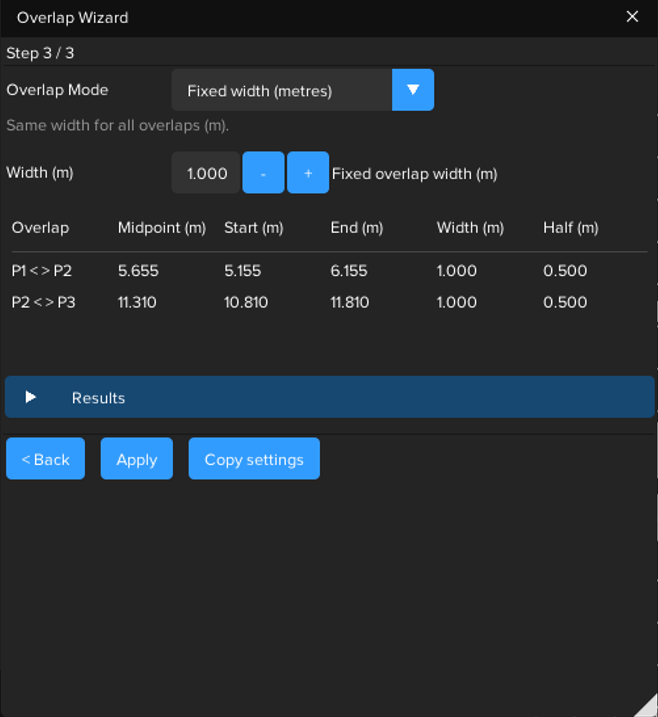Click the 6.155 end value cell
This screenshot has height=717, width=658.
click(349, 271)
